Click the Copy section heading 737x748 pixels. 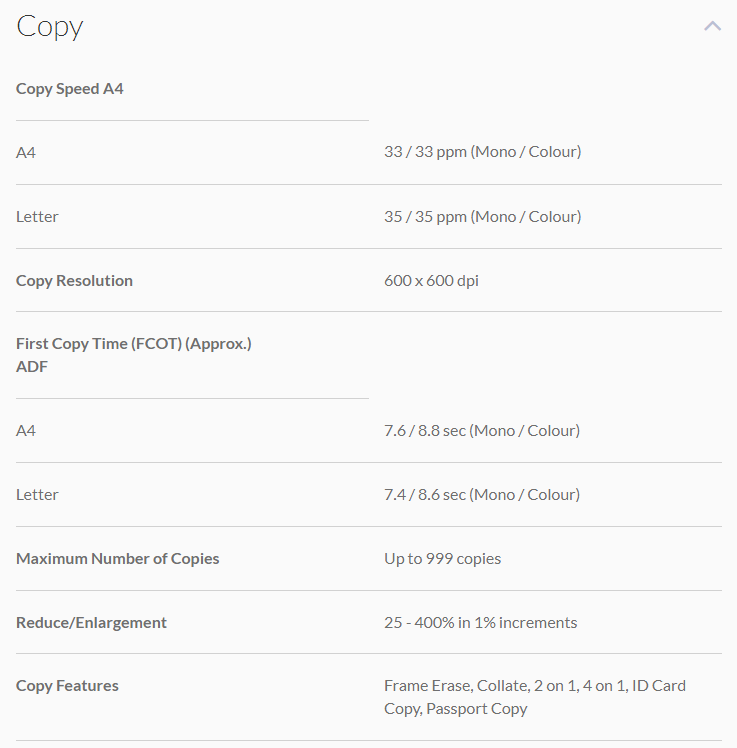pos(50,26)
